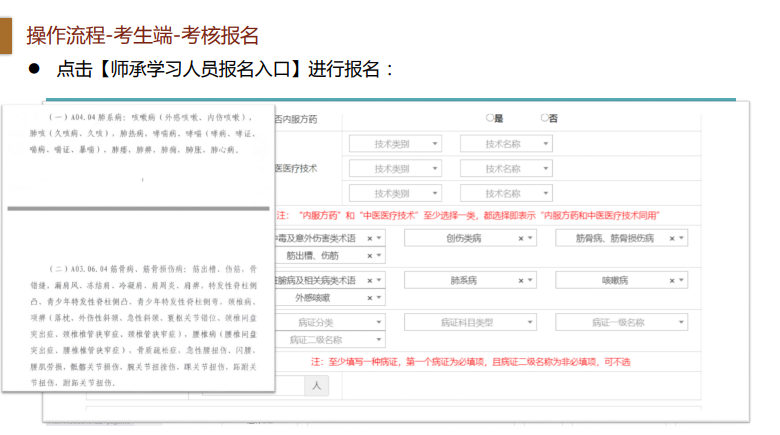Clear the 创伤类病 selection with its x icon
The image size is (780, 435).
(520, 239)
